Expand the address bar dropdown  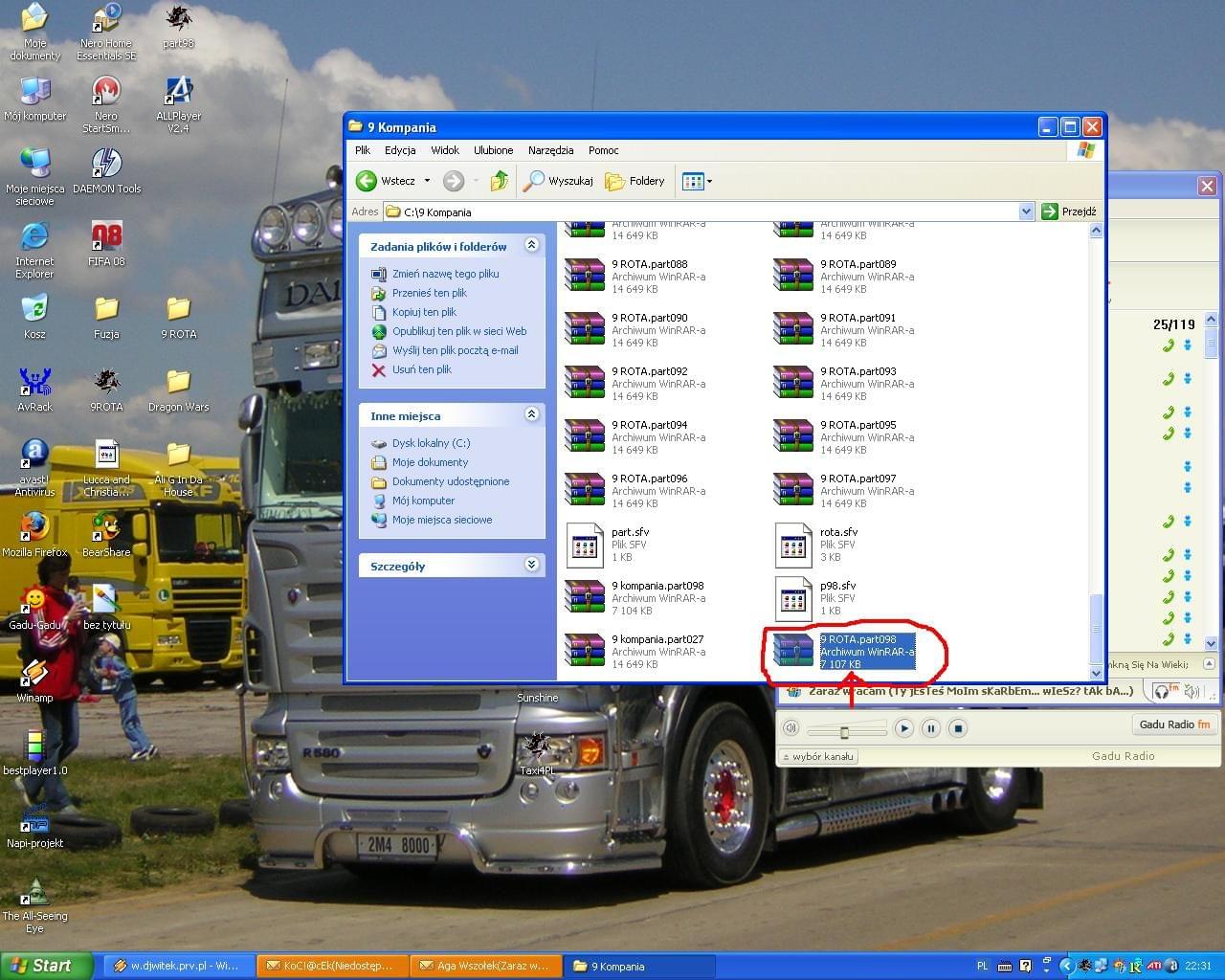1026,212
